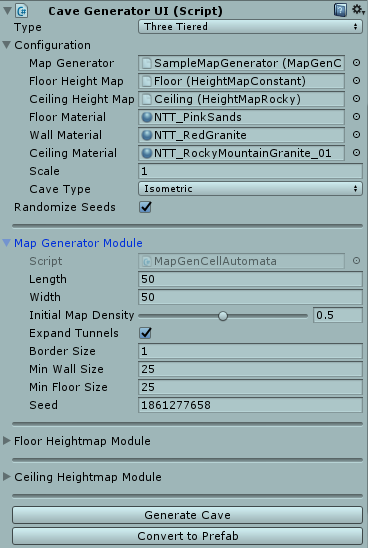Open the Type dropdown showing Three Tiered
The height and width of the screenshot is (548, 368).
250,27
